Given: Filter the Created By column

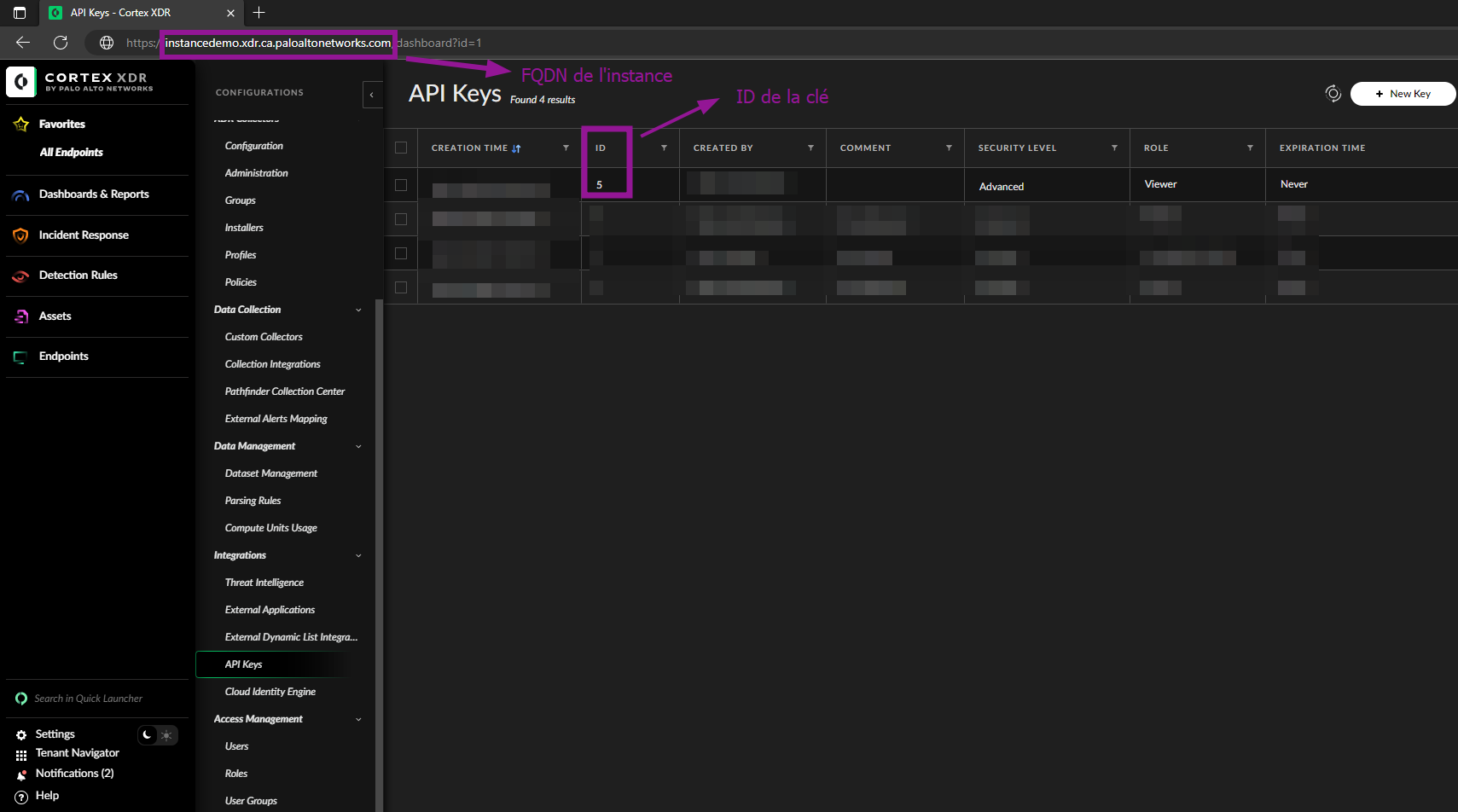Looking at the screenshot, I should tap(810, 148).
